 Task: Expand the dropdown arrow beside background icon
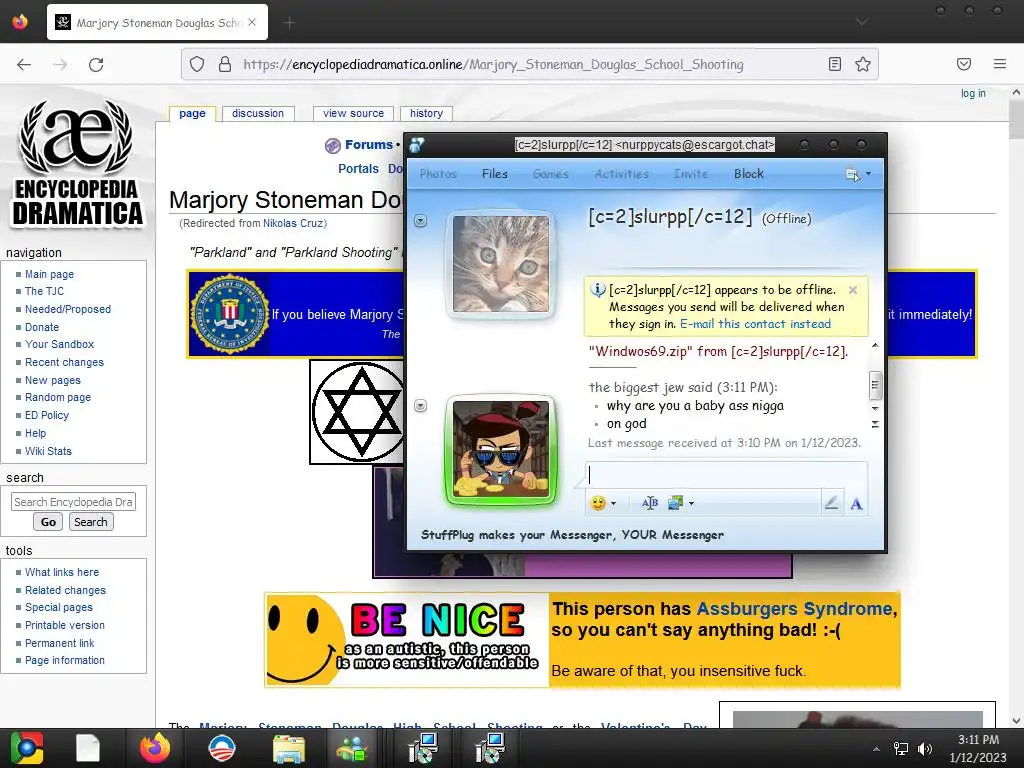[x=692, y=503]
